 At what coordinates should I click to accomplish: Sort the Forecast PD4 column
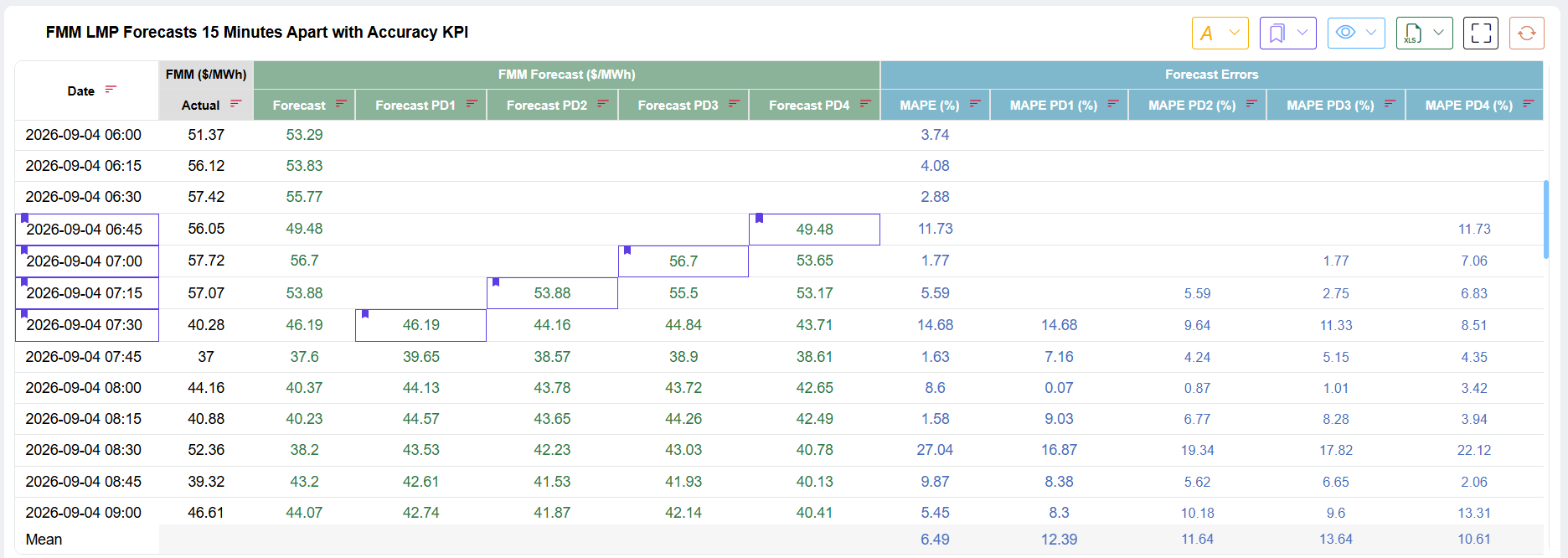[x=865, y=104]
